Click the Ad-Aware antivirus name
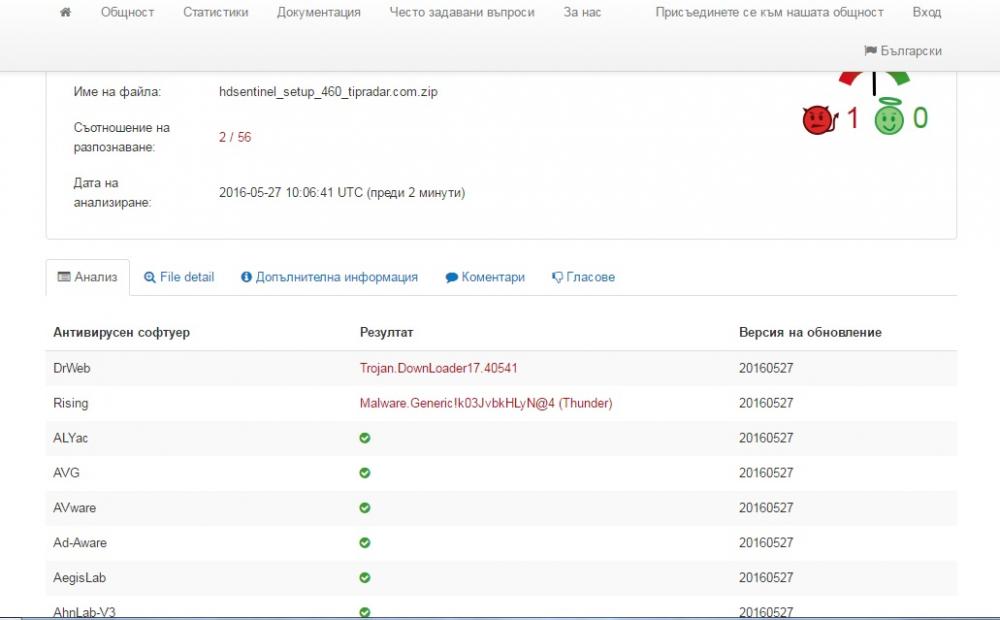 [x=80, y=543]
